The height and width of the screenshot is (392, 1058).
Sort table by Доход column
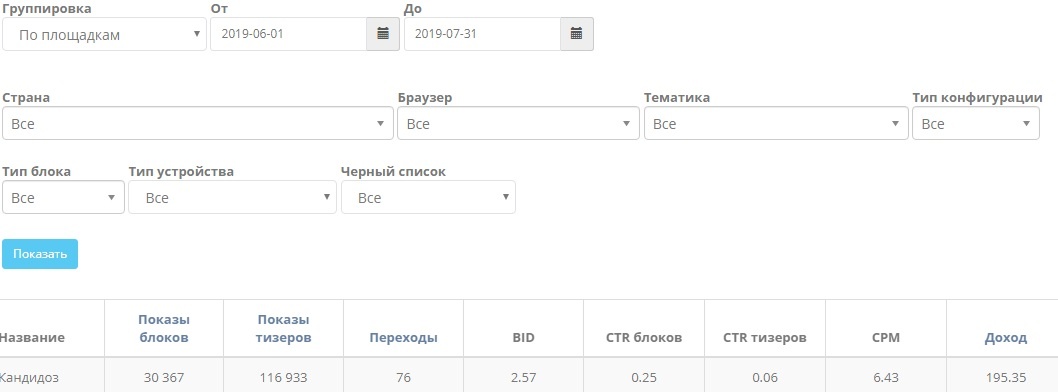(x=1005, y=338)
